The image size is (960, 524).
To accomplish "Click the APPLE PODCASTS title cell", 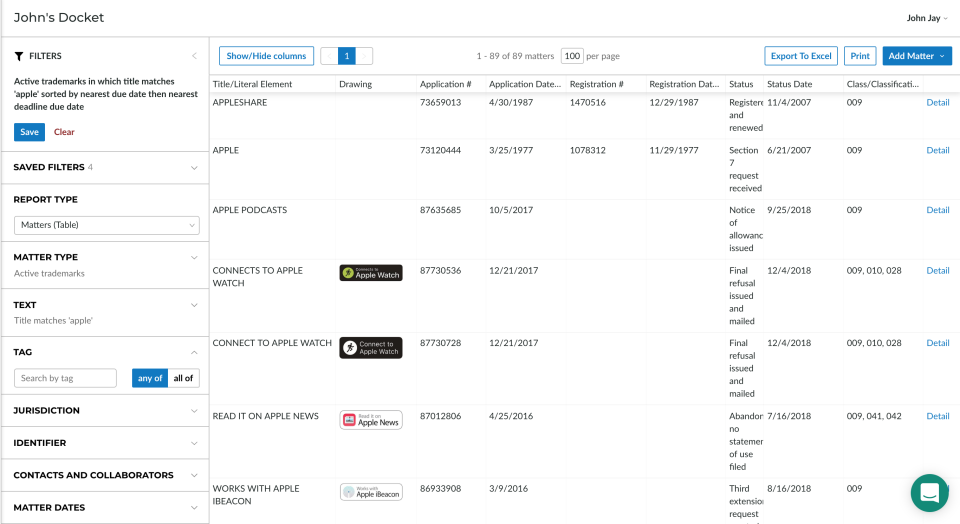I will click(250, 210).
